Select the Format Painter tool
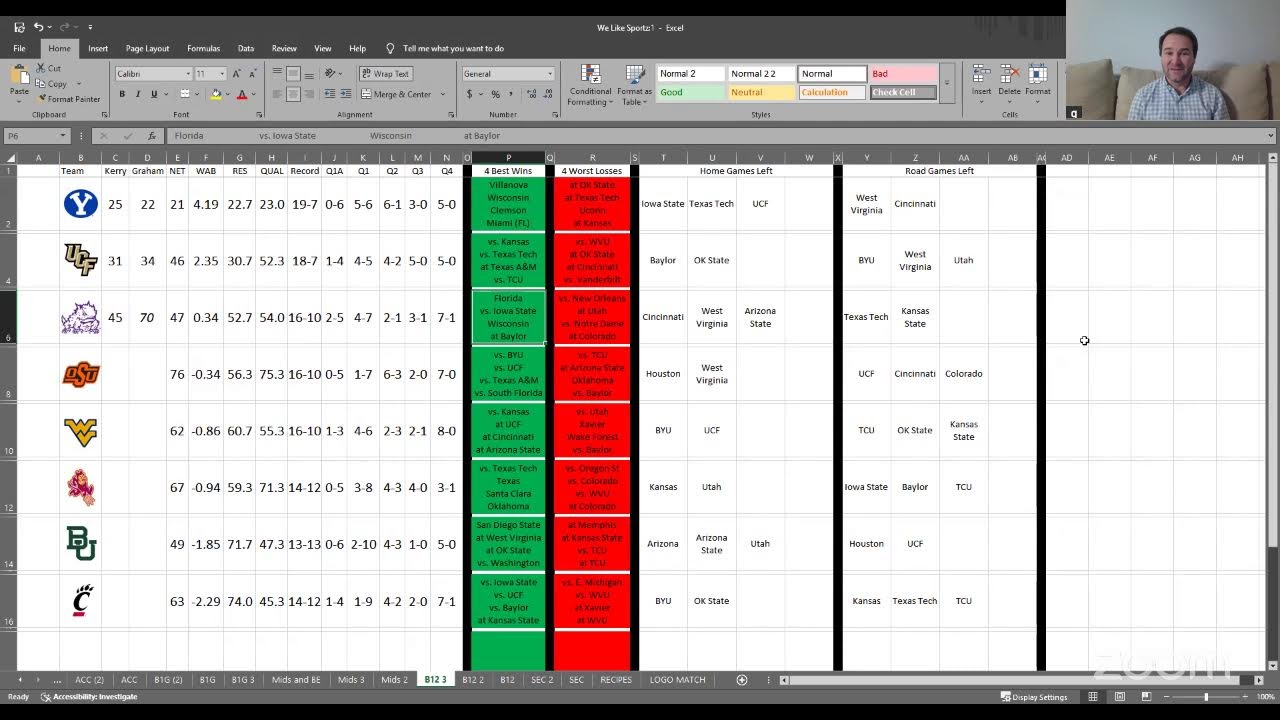This screenshot has width=1280, height=720. 69,99
